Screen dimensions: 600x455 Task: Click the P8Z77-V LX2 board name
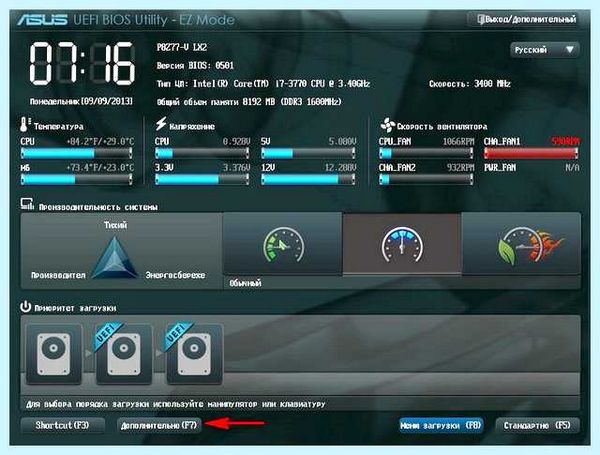[182, 47]
